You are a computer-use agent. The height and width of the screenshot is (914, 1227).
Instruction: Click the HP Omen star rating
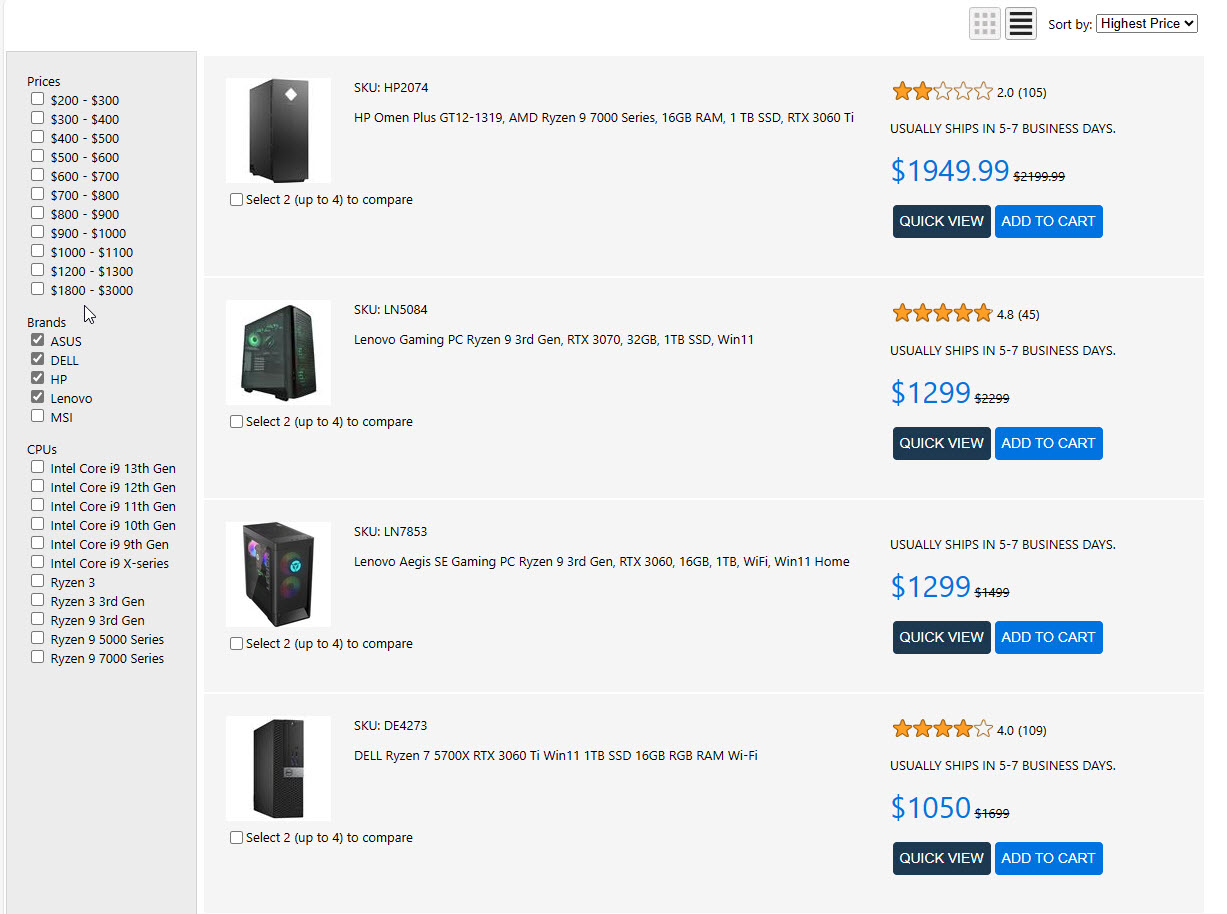(942, 92)
